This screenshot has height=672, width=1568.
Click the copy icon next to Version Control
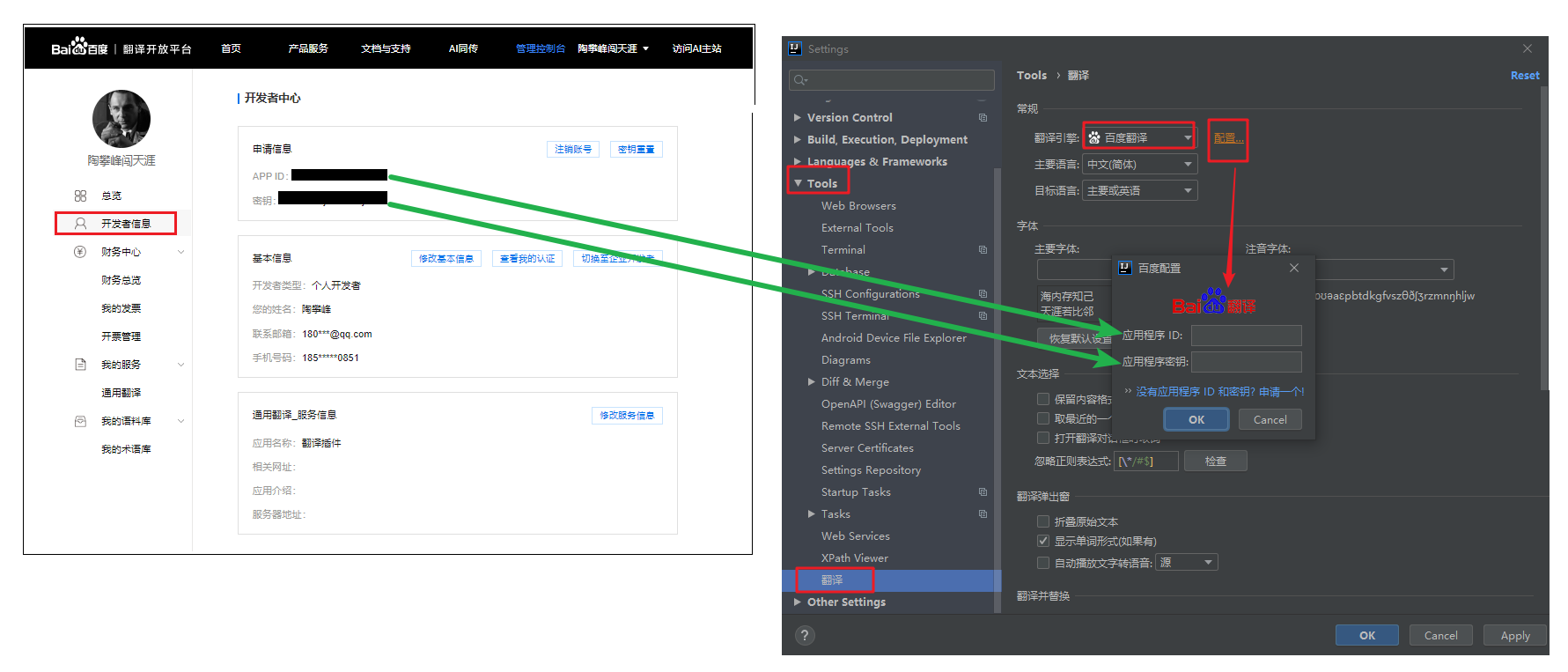coord(983,117)
